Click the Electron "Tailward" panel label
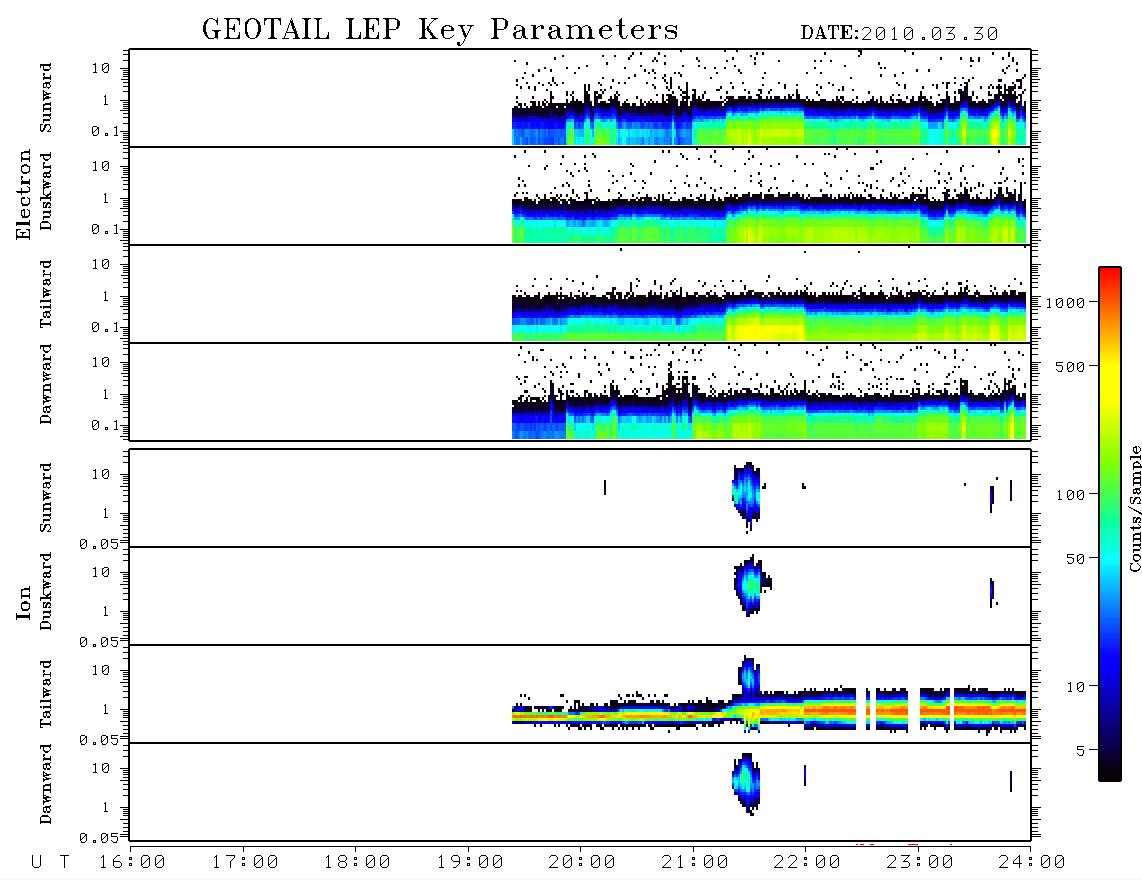Screen dimensions: 1142x880 click(46, 294)
